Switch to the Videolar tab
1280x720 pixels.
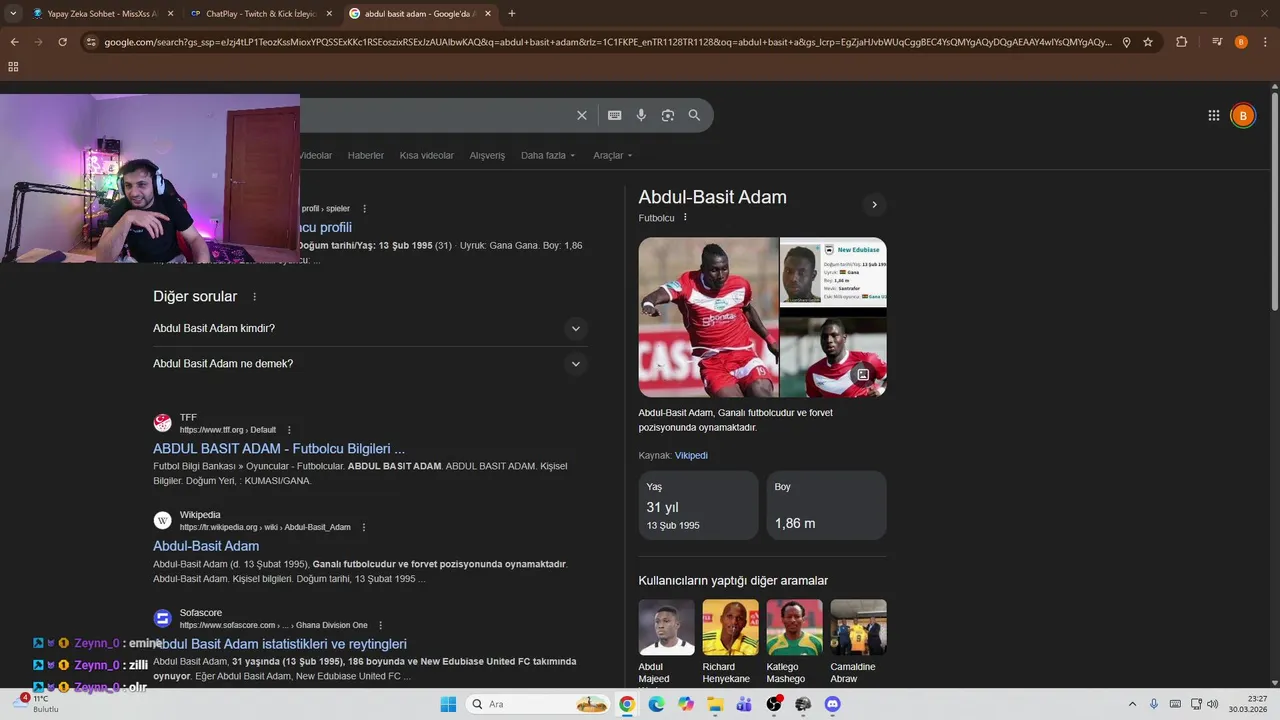tap(316, 155)
